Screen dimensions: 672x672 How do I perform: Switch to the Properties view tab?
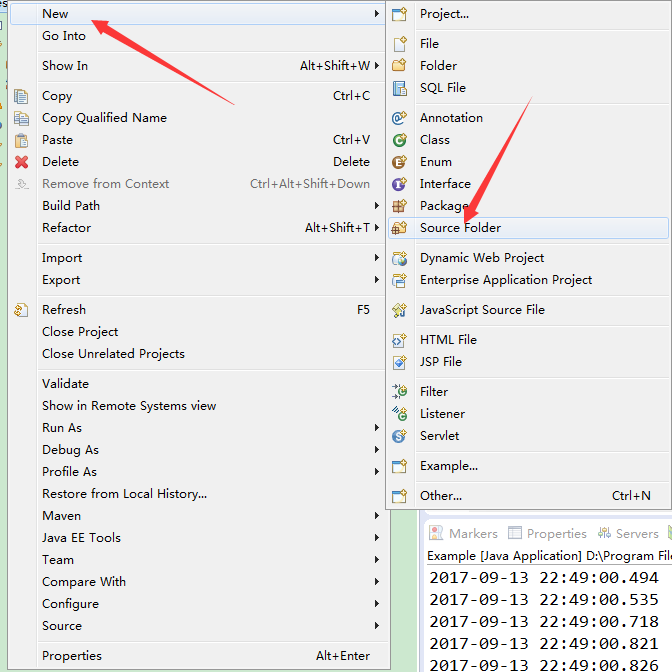[x=547, y=534]
